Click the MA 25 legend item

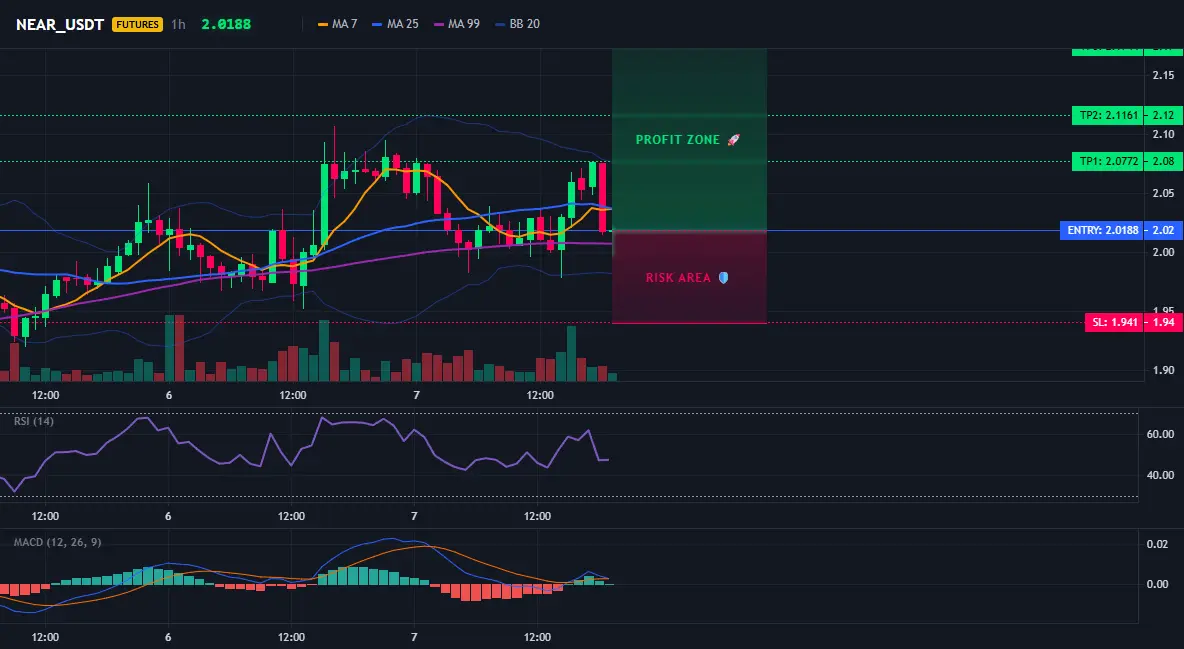(x=395, y=24)
